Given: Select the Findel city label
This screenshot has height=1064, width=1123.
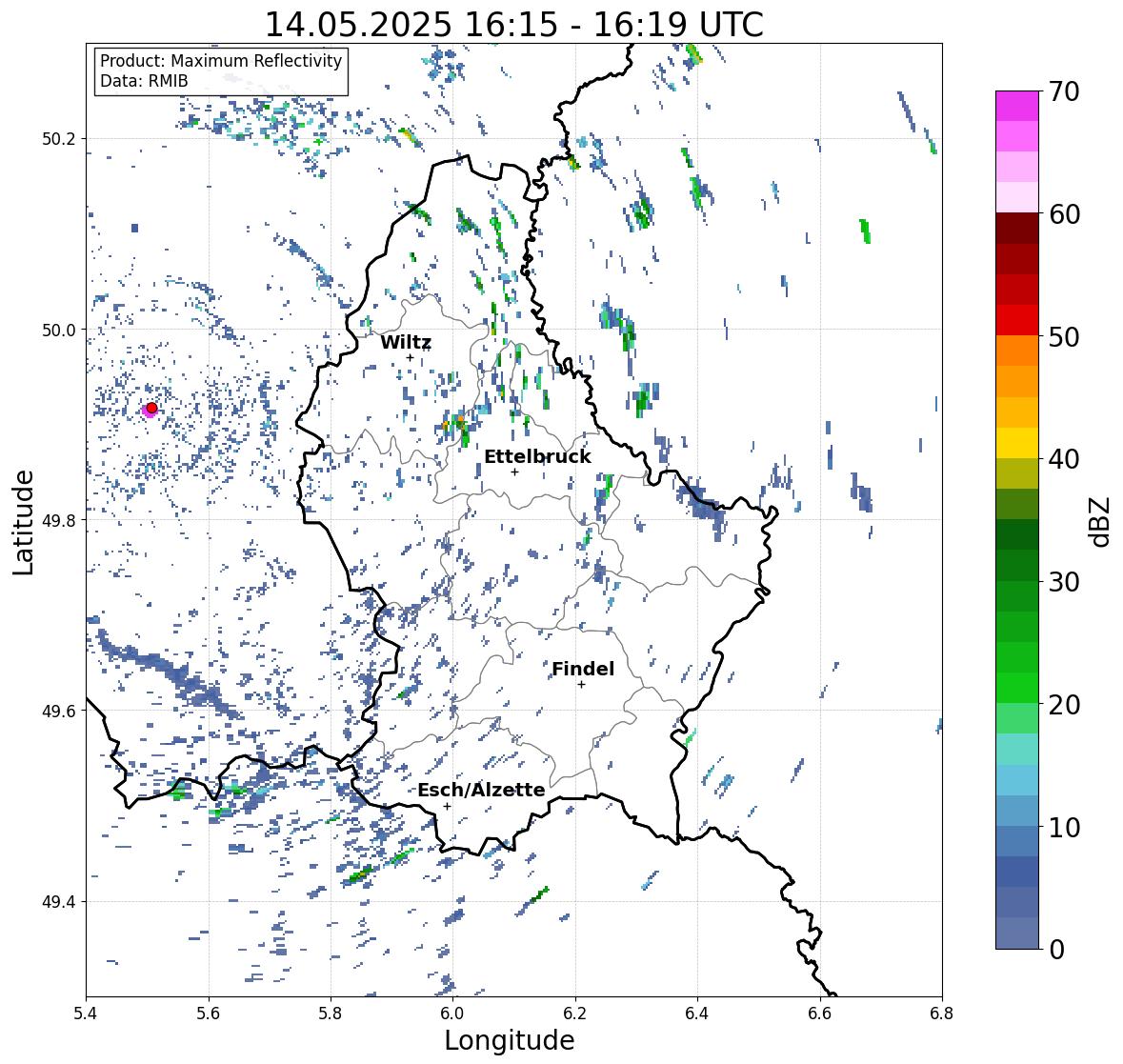Looking at the screenshot, I should pyautogui.click(x=583, y=669).
